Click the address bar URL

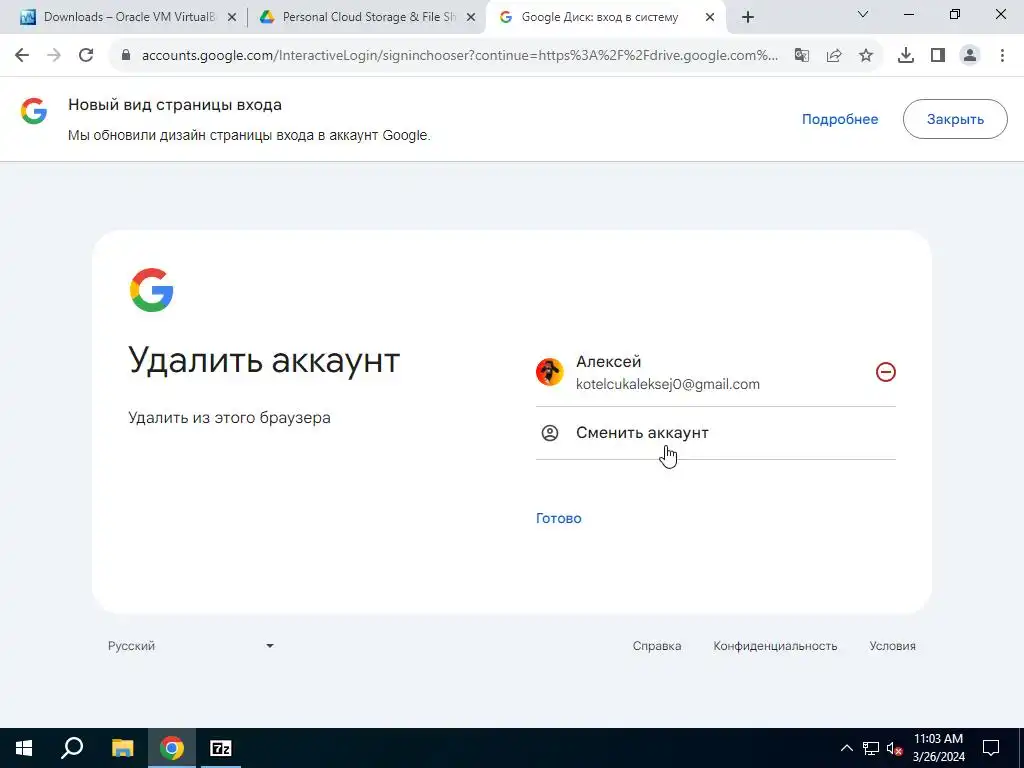click(460, 56)
